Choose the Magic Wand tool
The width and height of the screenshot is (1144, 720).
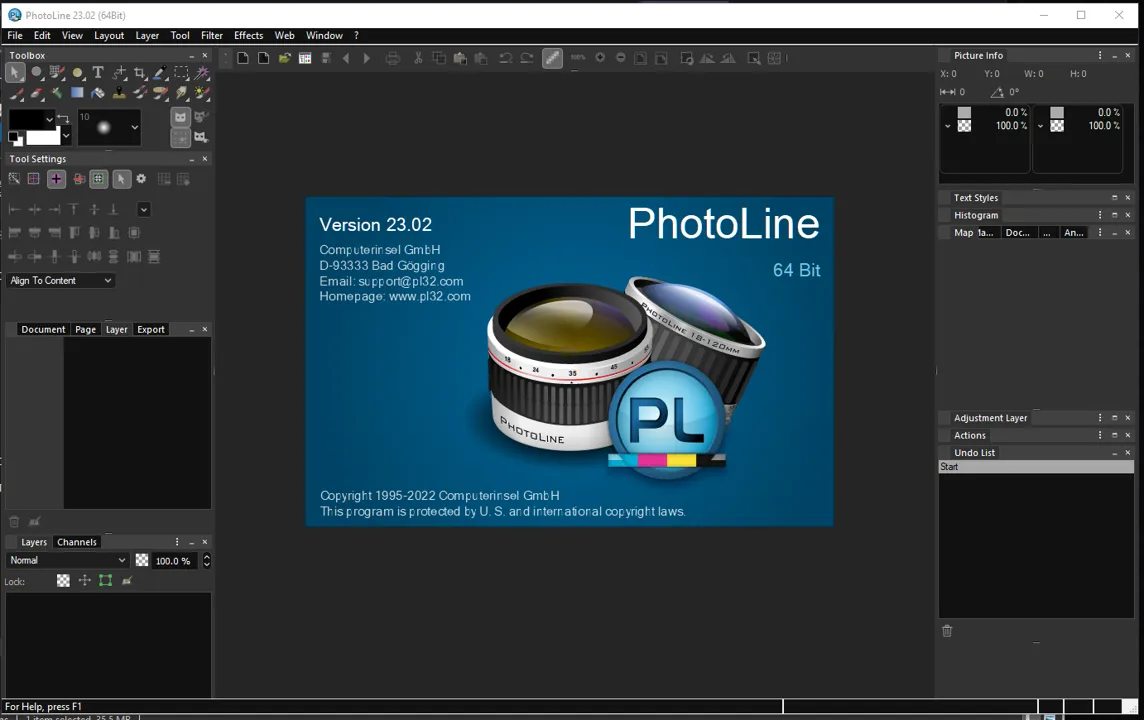pyautogui.click(x=202, y=72)
